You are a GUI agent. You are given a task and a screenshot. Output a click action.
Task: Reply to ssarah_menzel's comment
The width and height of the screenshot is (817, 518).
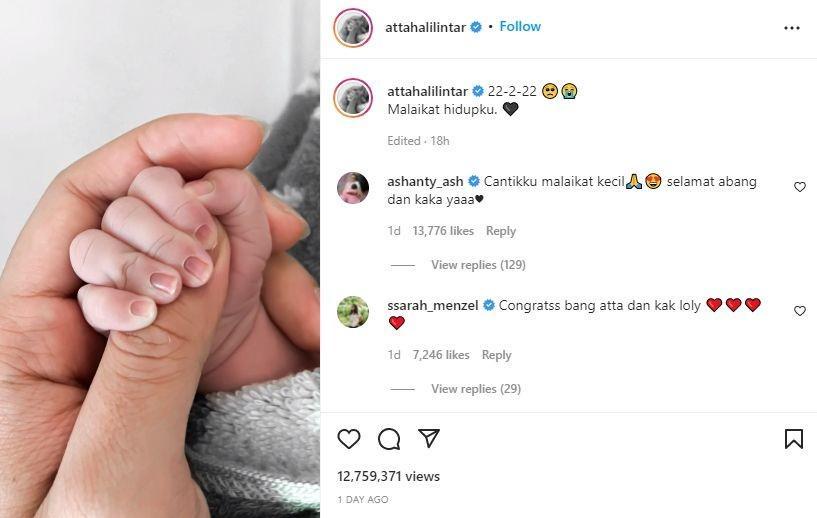click(497, 355)
